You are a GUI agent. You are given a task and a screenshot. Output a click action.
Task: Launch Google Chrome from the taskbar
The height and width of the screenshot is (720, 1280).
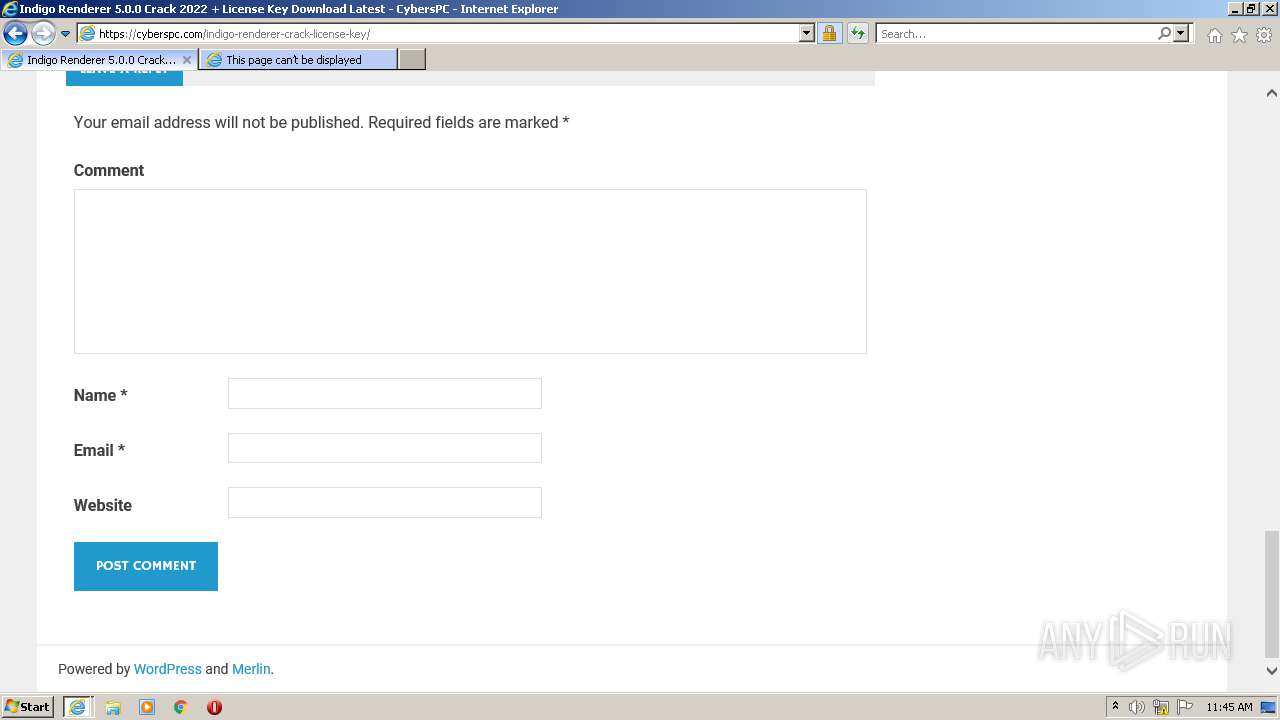[181, 707]
